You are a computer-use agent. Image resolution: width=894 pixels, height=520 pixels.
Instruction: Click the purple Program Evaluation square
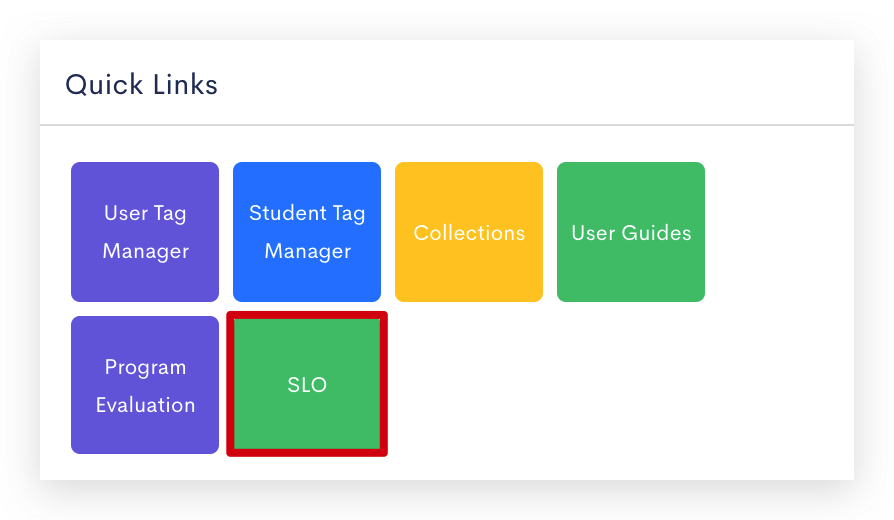[145, 385]
